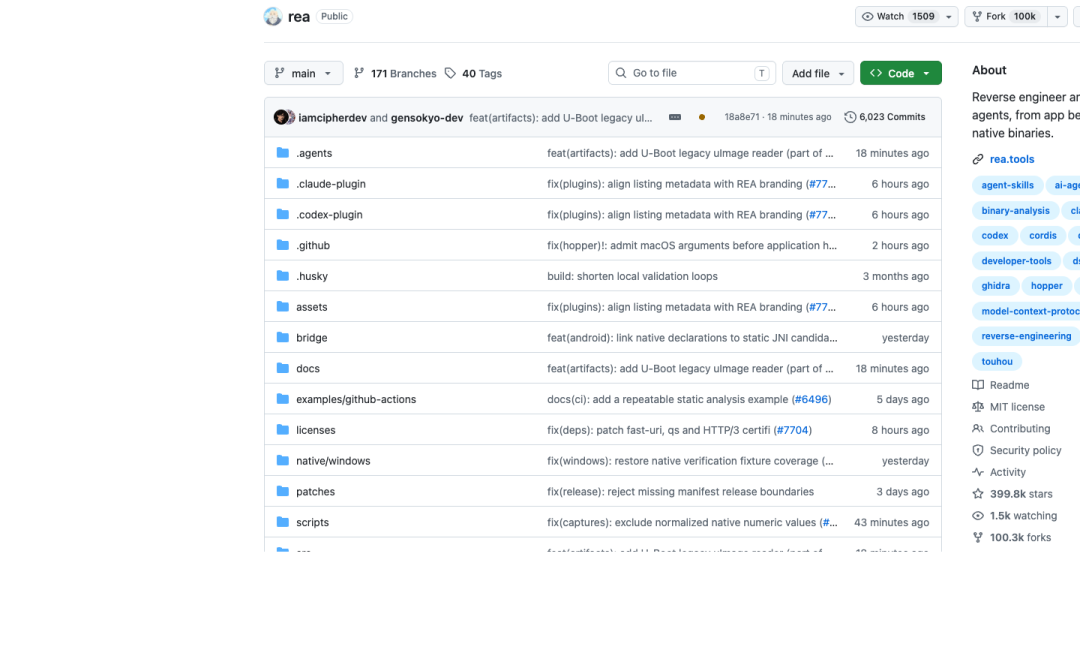Click the folder icon beside .agents

pyautogui.click(x=282, y=152)
